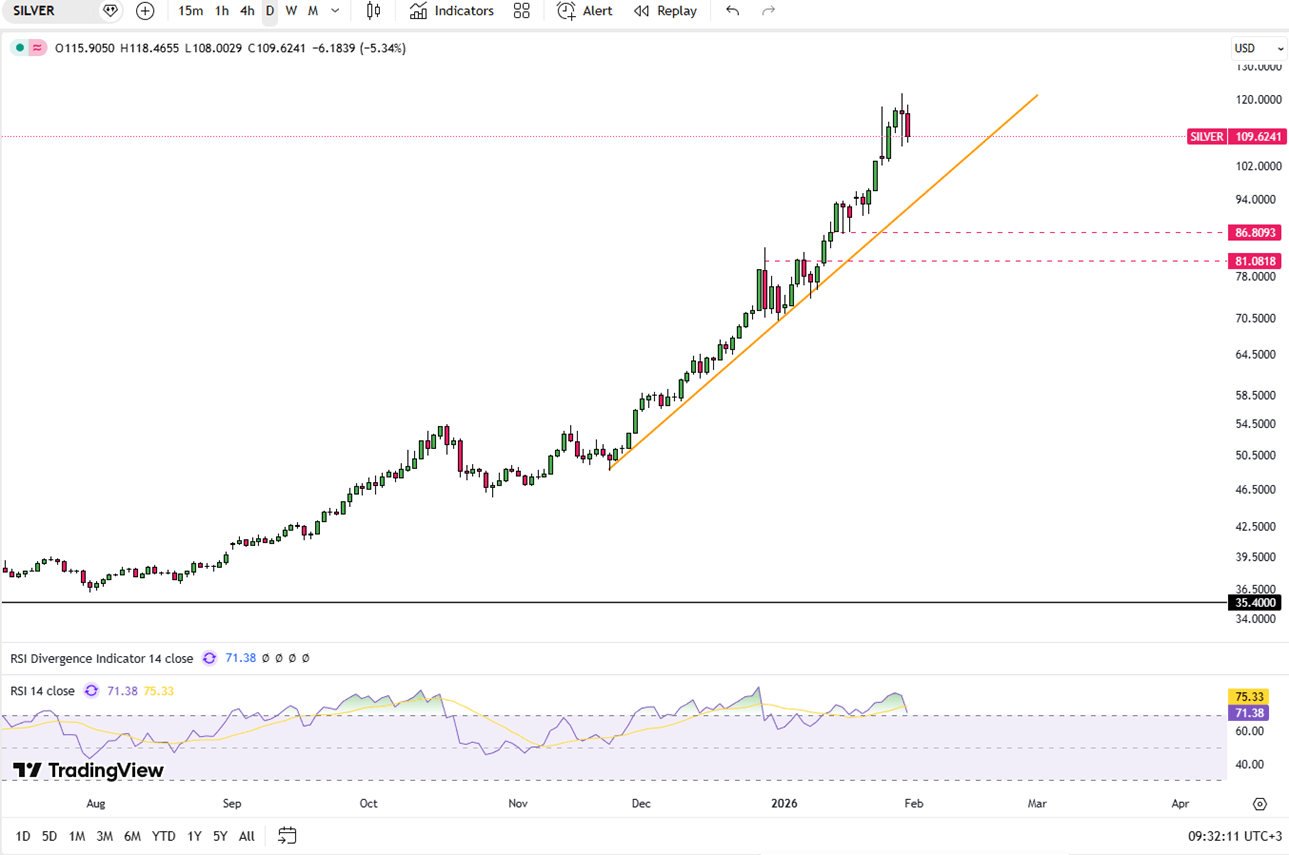Switch the chart to 4h interval
Image resolution: width=1289 pixels, height=855 pixels.
click(247, 11)
